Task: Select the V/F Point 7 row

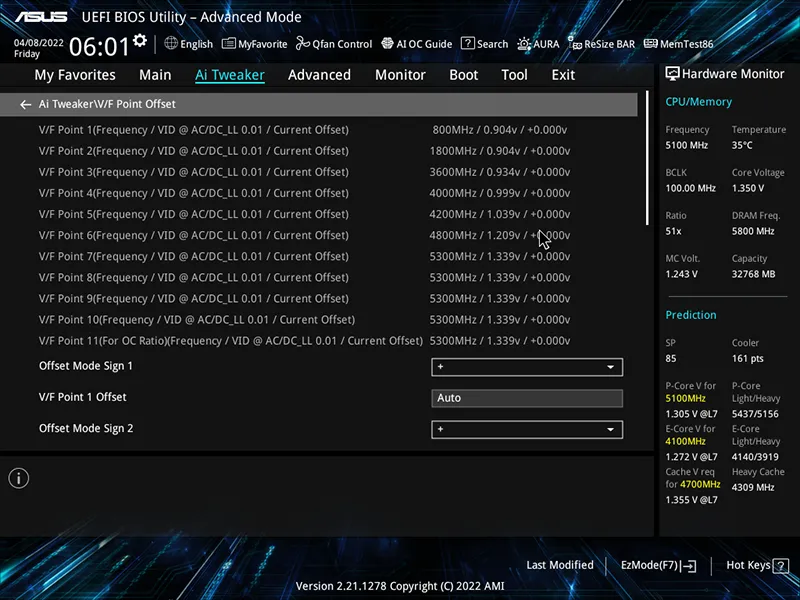Action: tap(304, 256)
